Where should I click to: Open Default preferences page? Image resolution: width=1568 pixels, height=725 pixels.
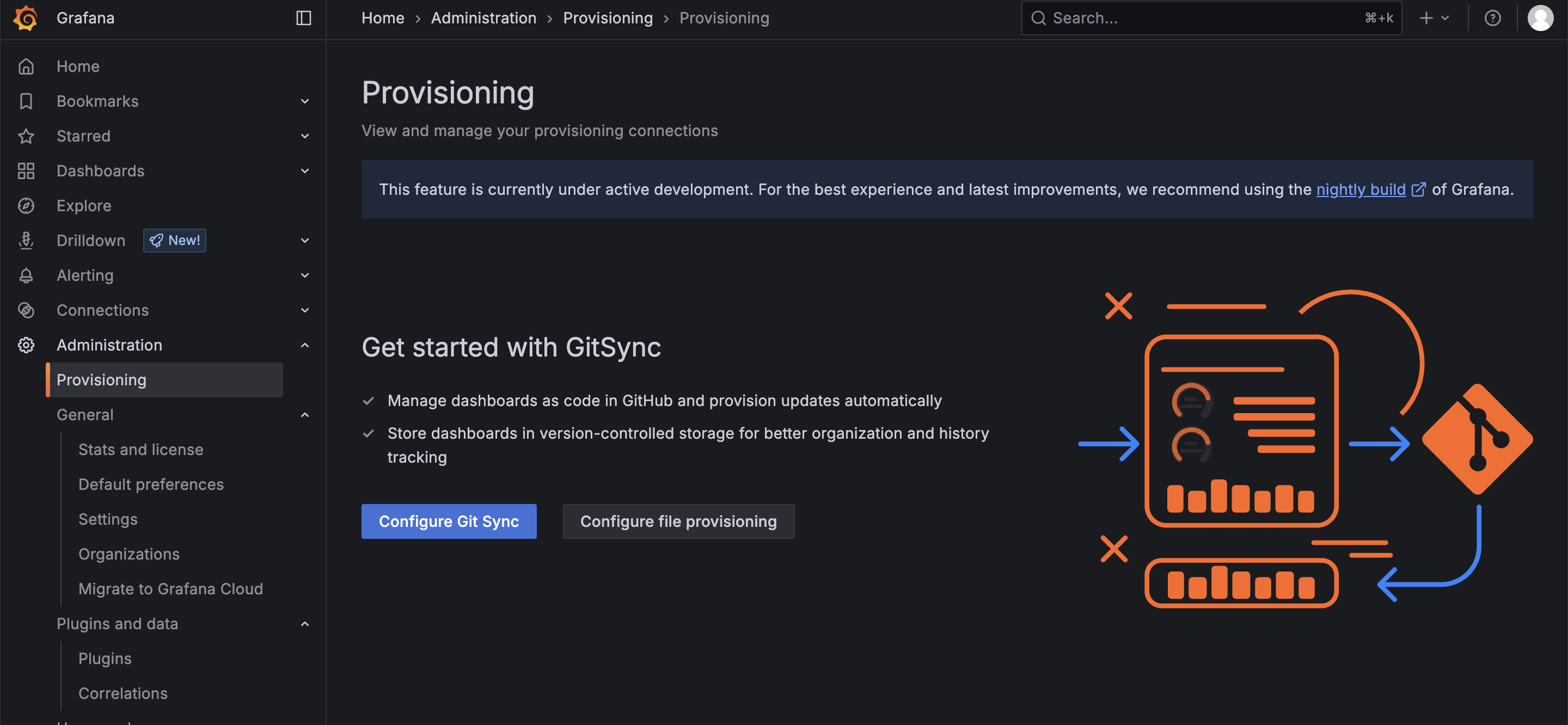(151, 484)
